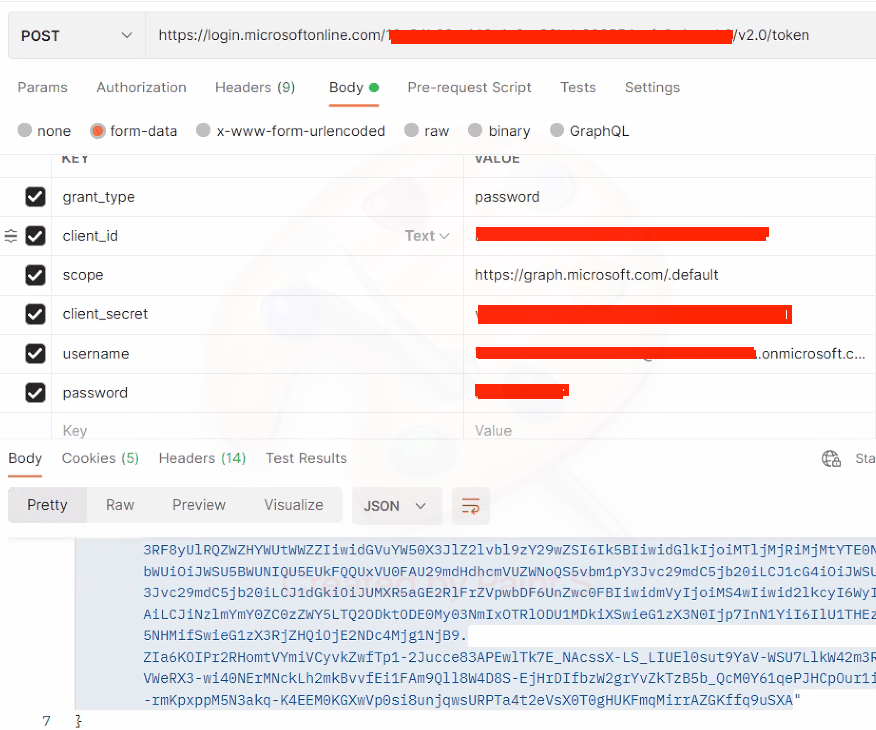Viewport: 876px width, 730px height.
Task: Switch response view to Raw
Action: 119,506
